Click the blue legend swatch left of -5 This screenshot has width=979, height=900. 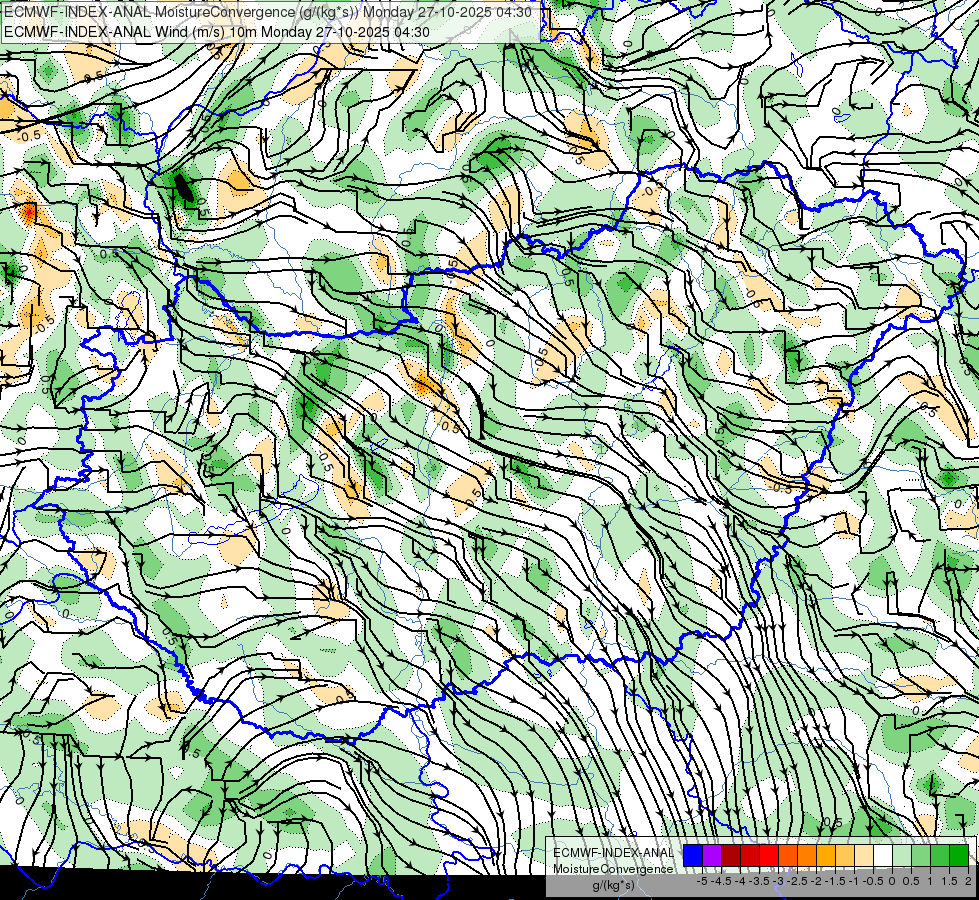pyautogui.click(x=693, y=856)
